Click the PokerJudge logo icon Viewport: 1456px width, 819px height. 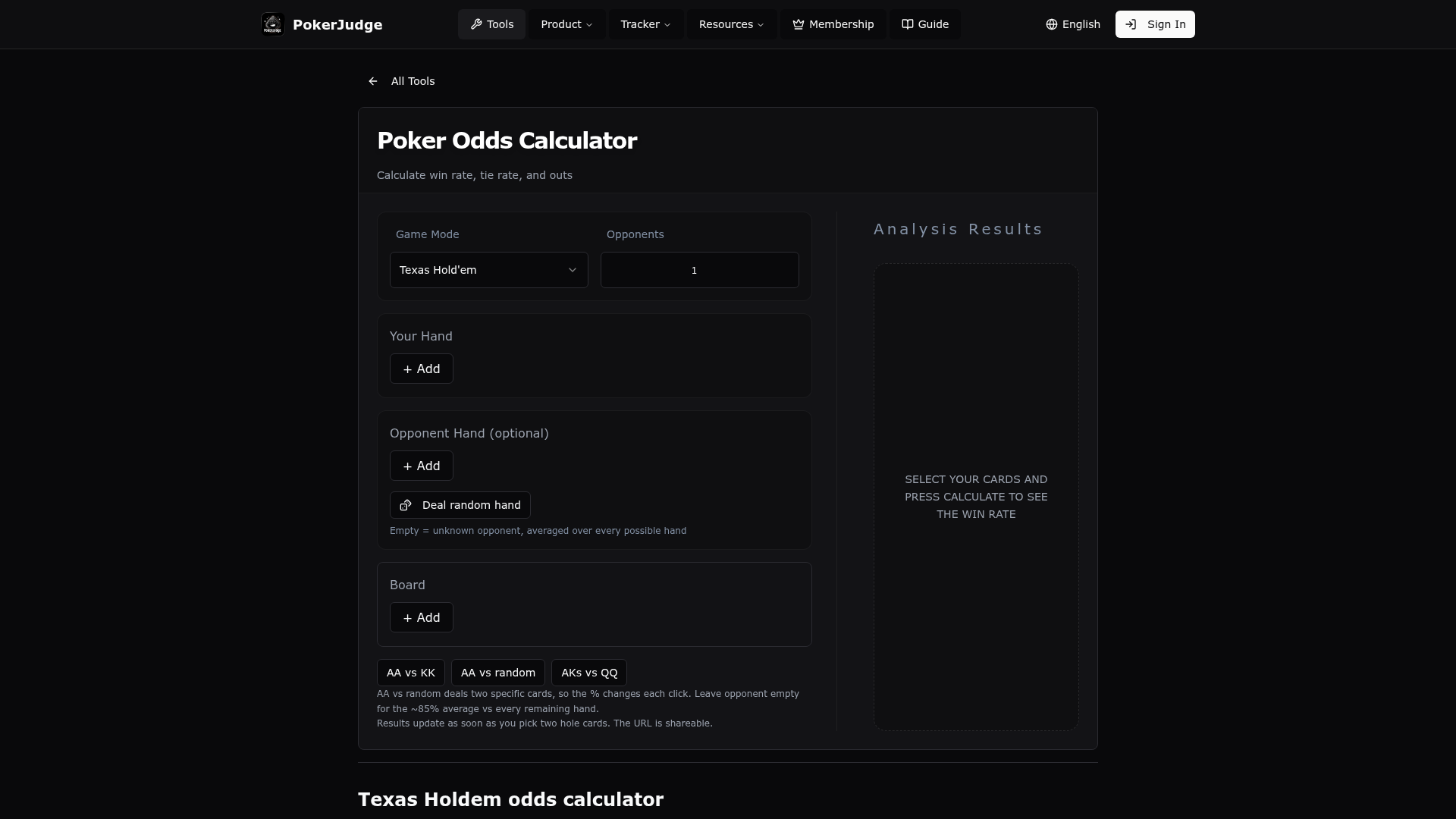[272, 24]
